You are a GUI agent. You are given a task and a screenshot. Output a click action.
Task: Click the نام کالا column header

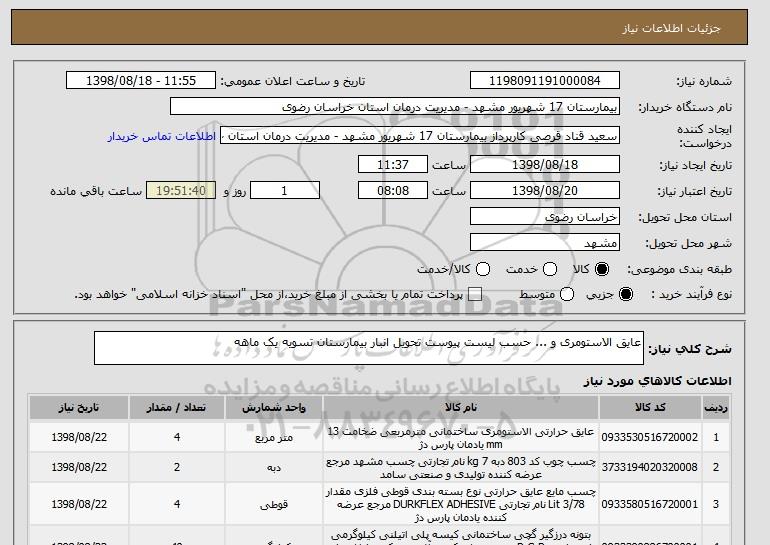(x=461, y=408)
